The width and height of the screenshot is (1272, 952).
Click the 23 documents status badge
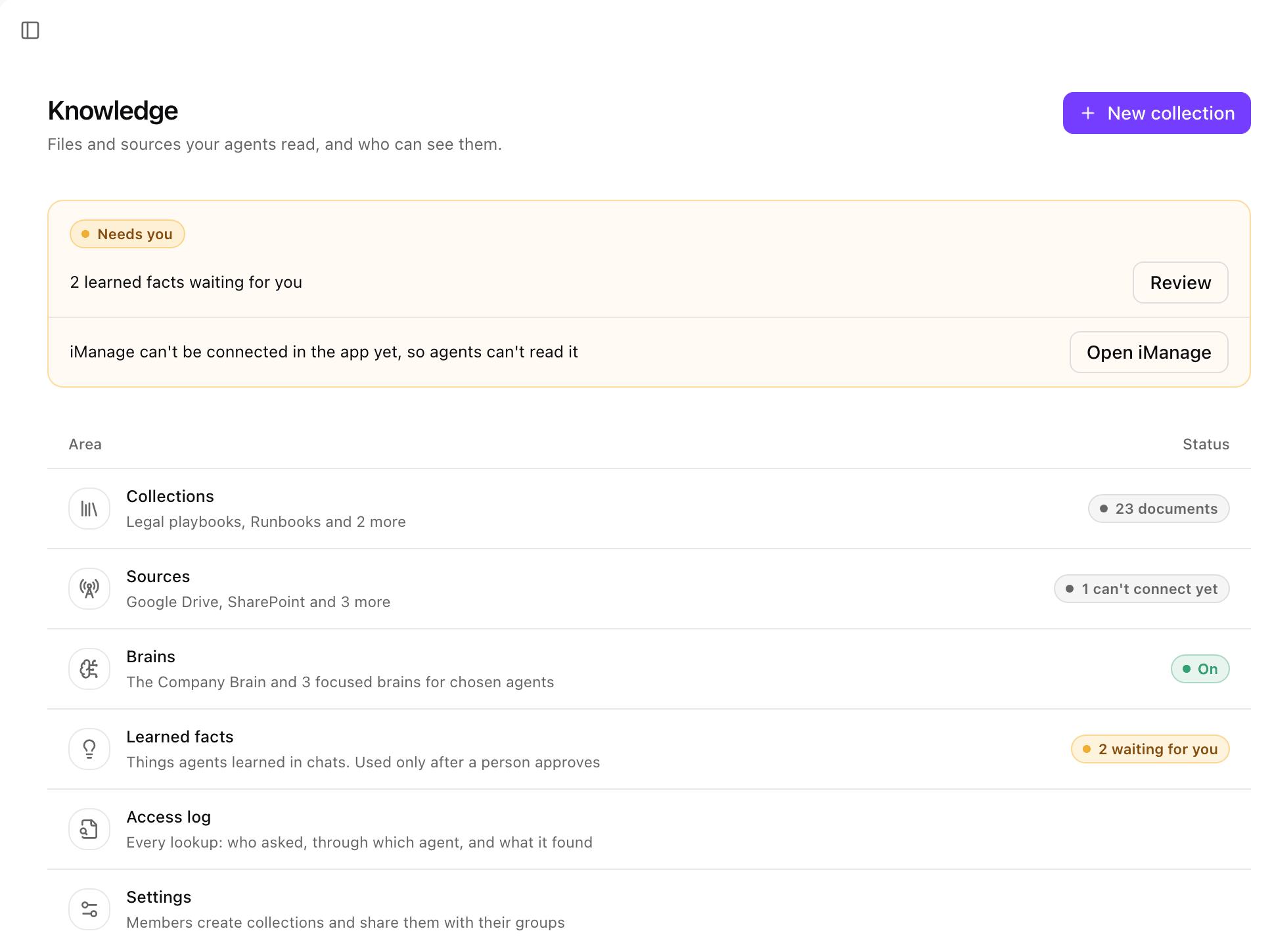click(1158, 509)
